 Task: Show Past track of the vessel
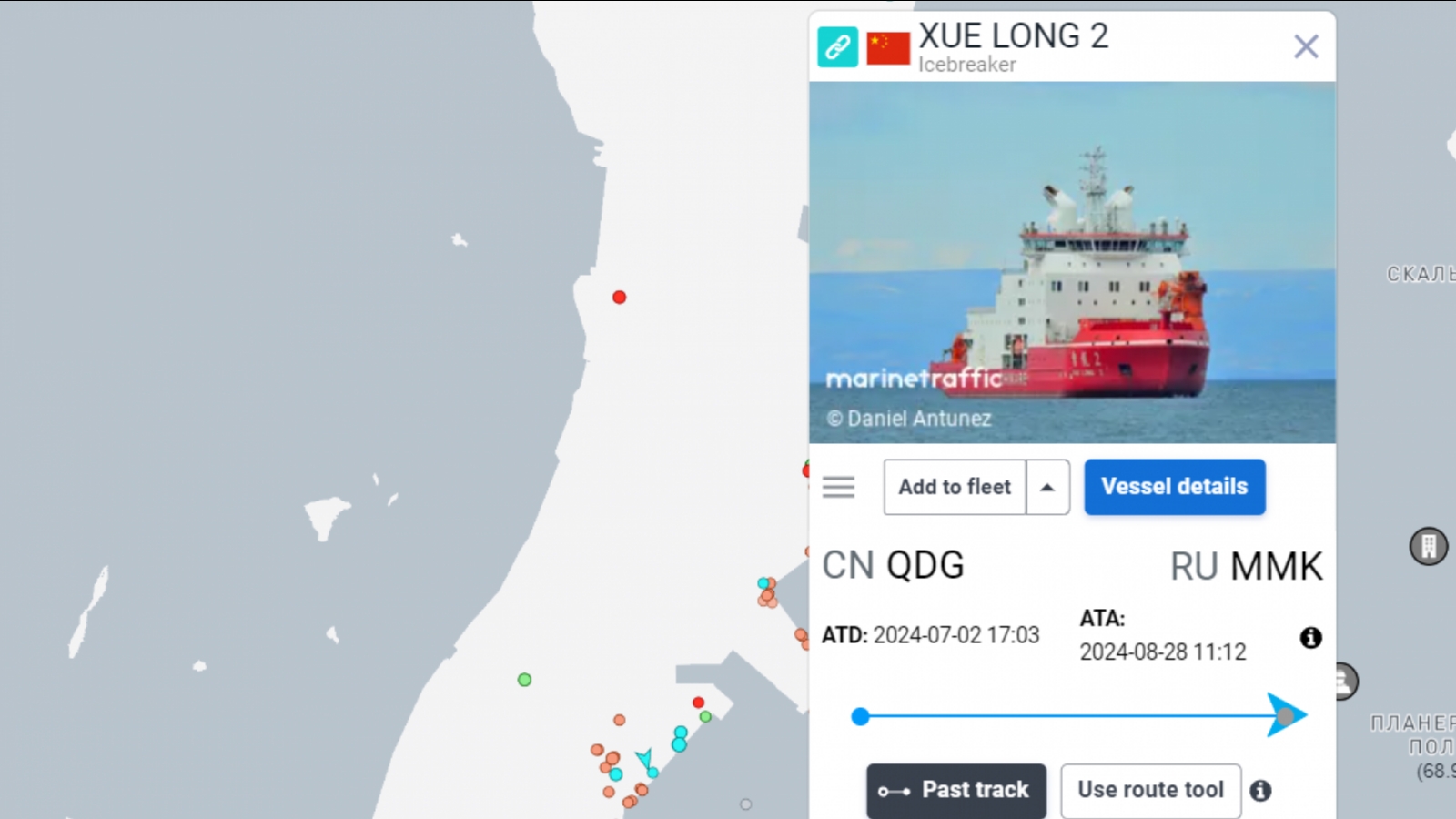(x=955, y=790)
